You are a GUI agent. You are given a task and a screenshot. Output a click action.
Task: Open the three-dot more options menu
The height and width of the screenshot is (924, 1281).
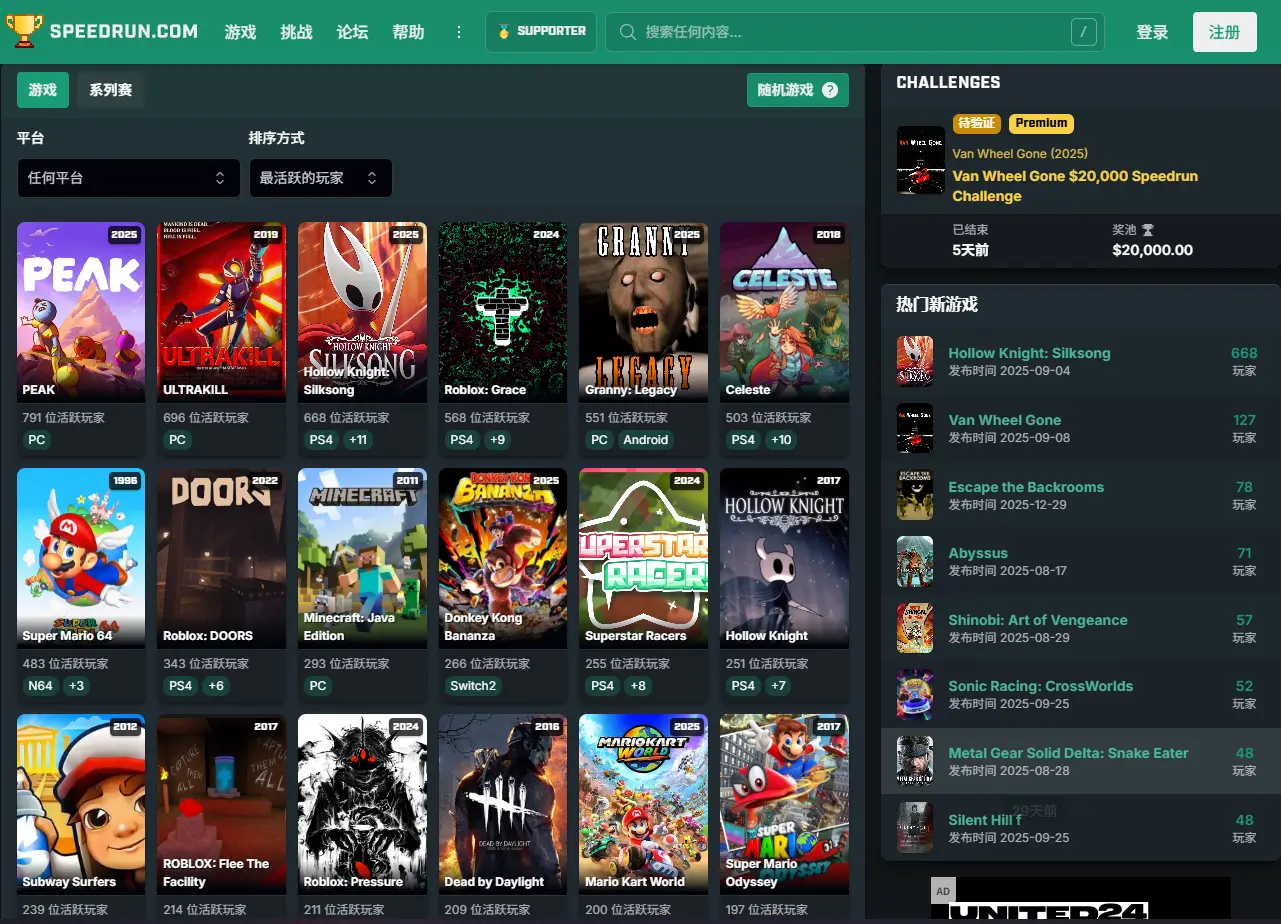[459, 32]
